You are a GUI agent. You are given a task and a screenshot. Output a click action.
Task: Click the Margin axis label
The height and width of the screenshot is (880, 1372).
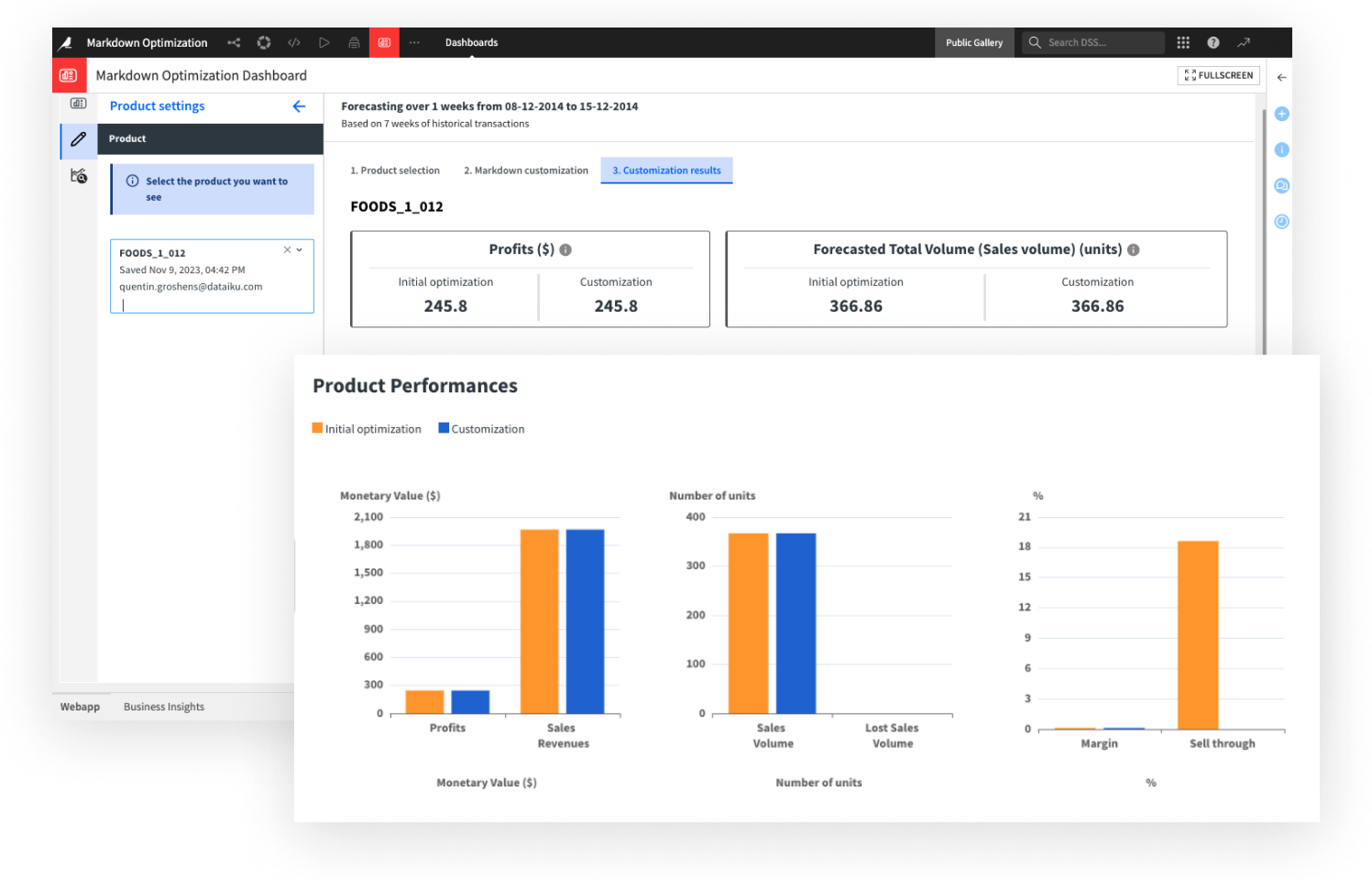[1099, 743]
